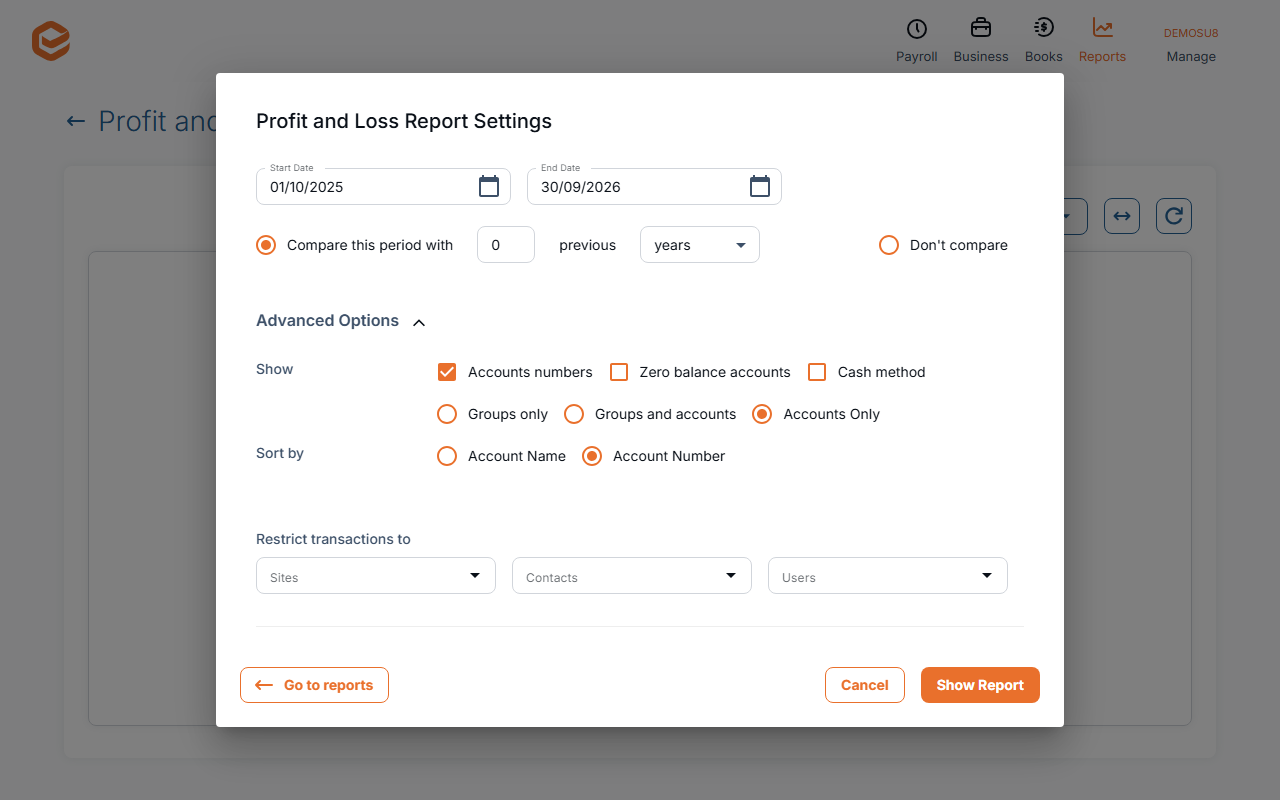This screenshot has height=800, width=1280.
Task: Click the Show Report button
Action: click(x=980, y=685)
